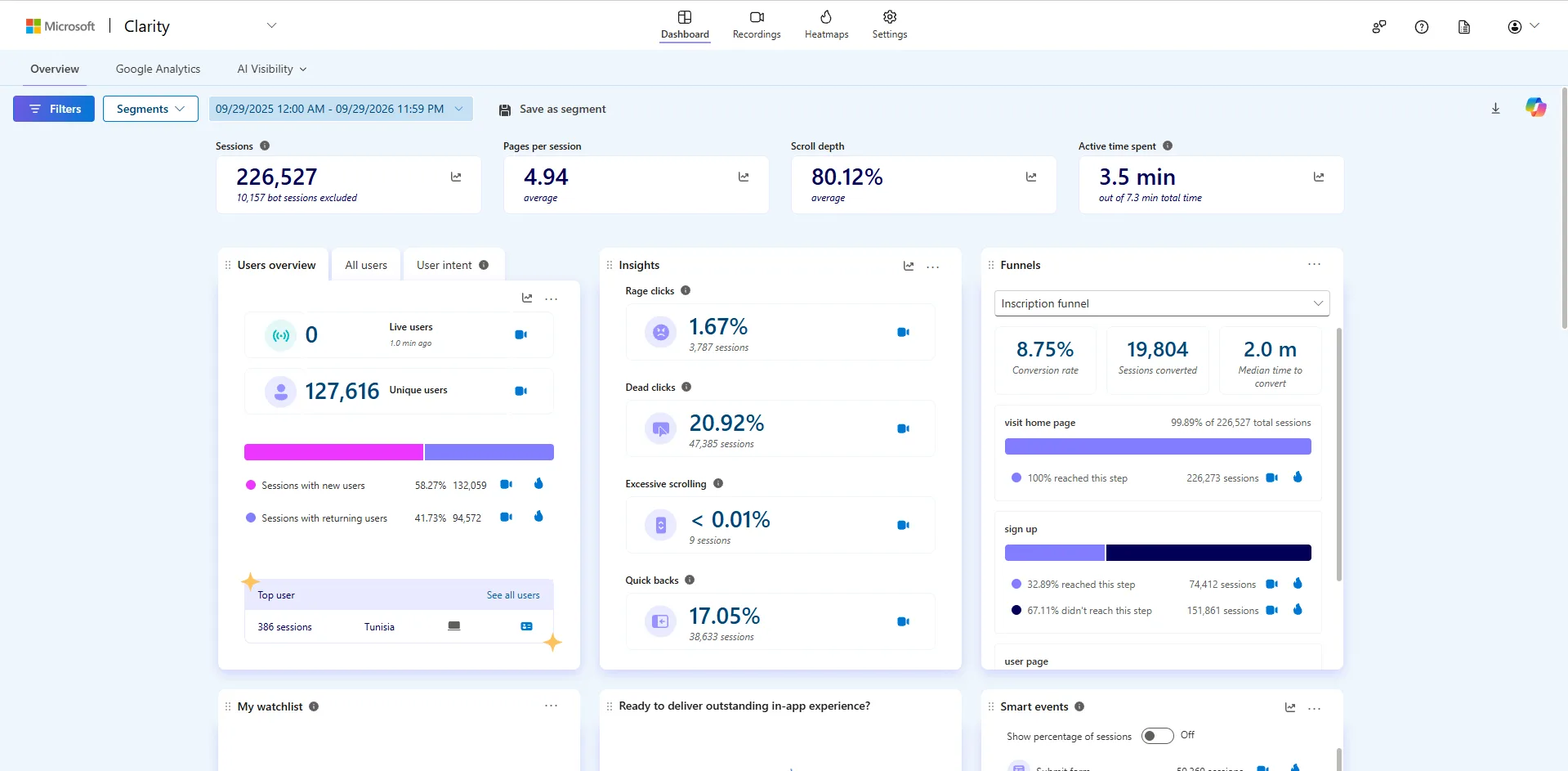Open the help question mark icon
Image resolution: width=1568 pixels, height=771 pixels.
point(1422,27)
